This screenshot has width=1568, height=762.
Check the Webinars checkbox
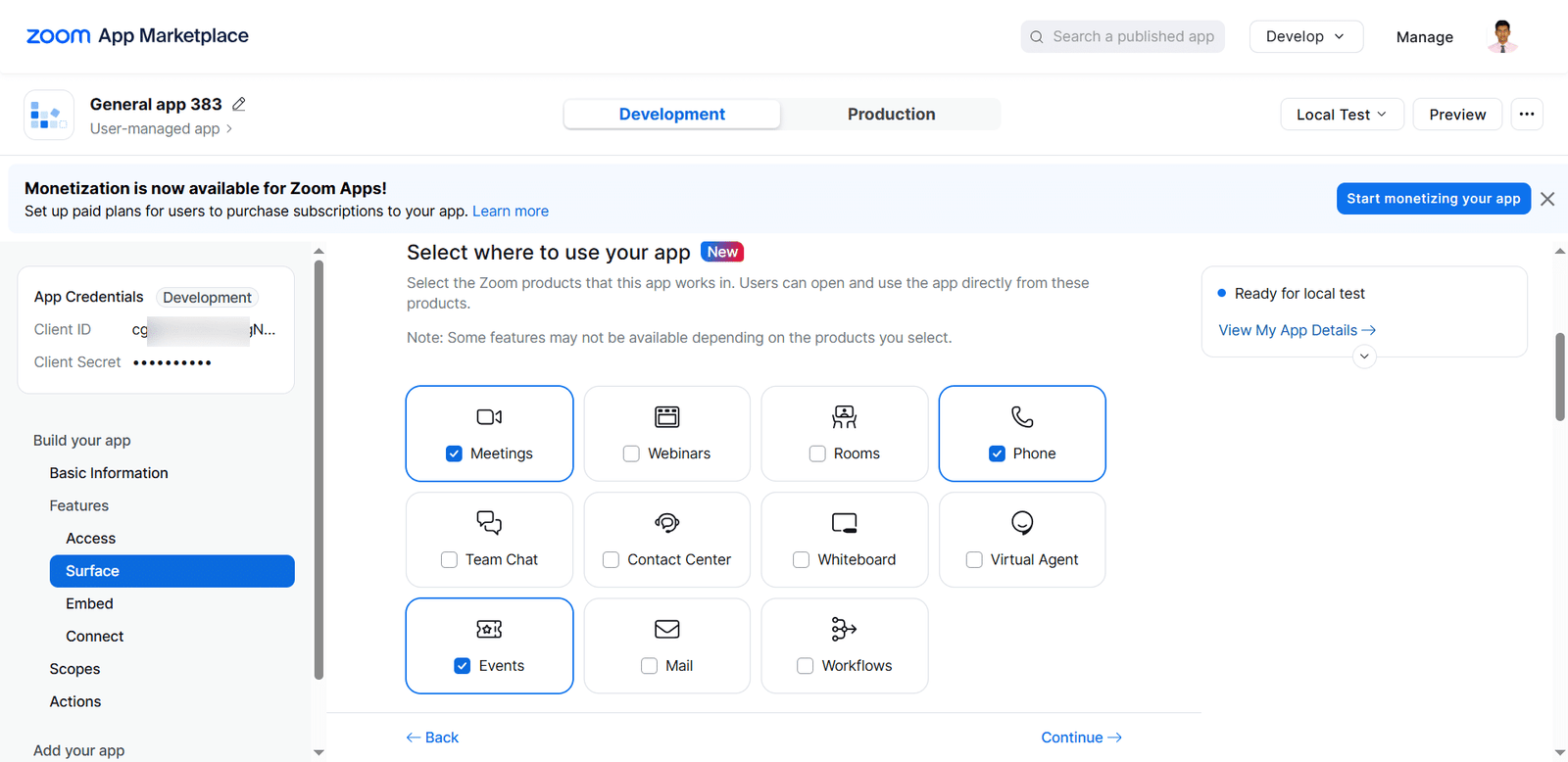[631, 453]
